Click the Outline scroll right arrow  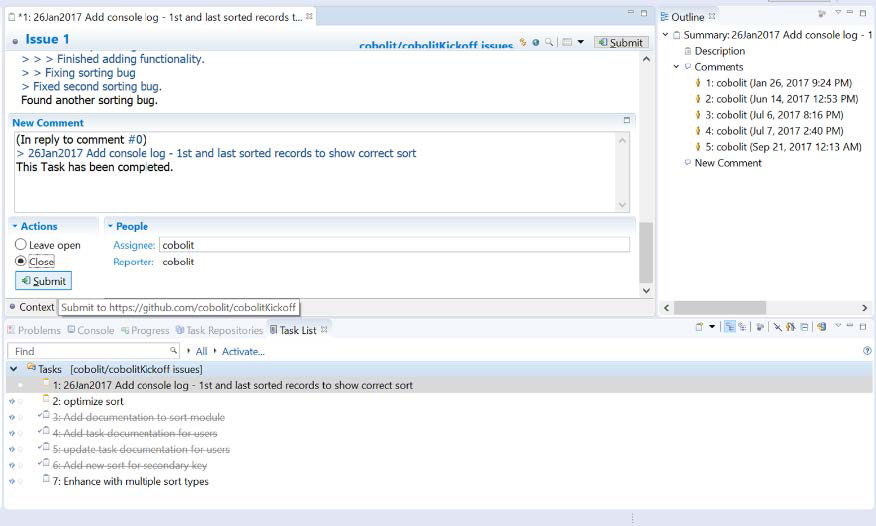[864, 308]
